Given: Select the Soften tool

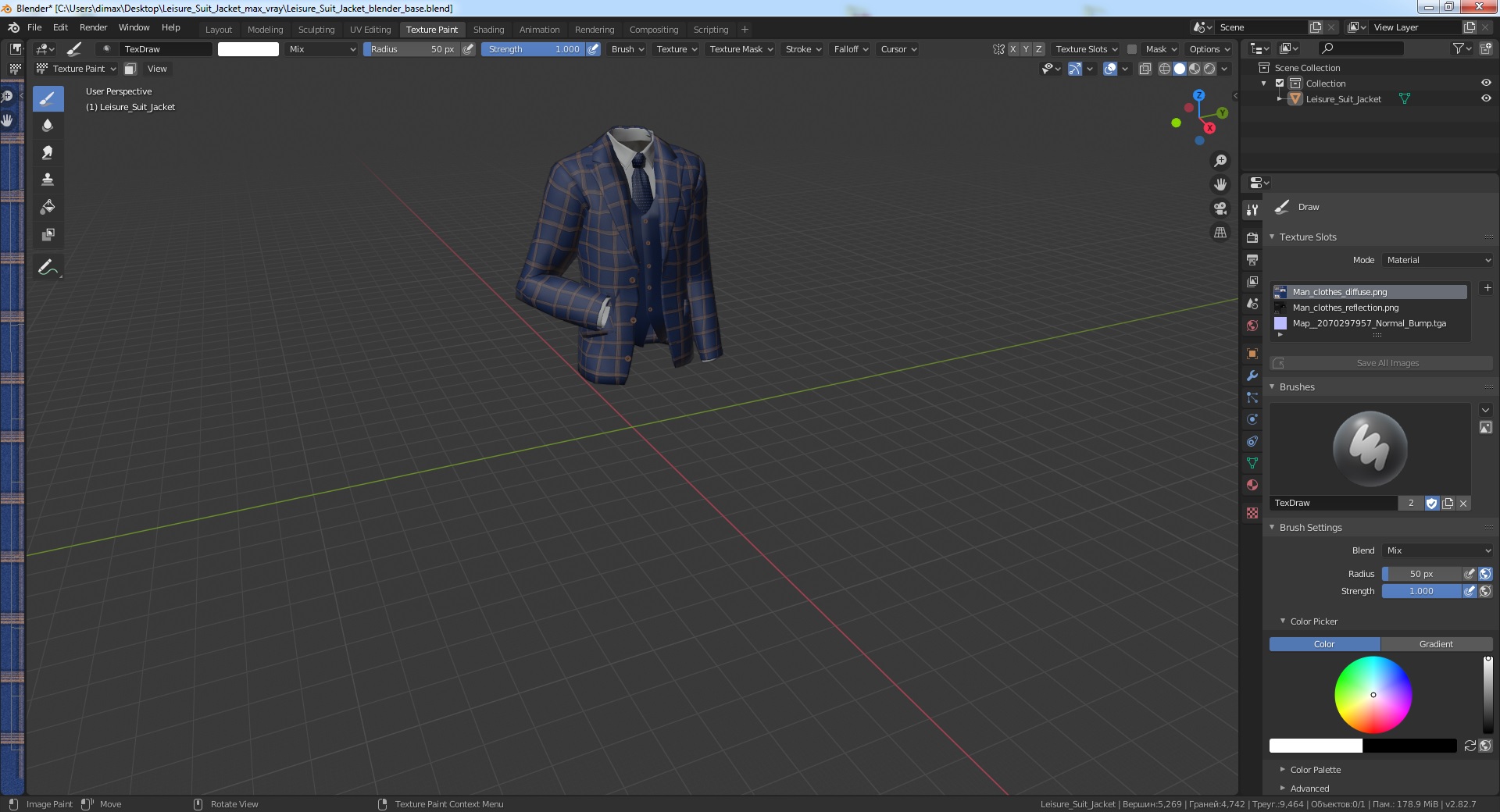Looking at the screenshot, I should click(48, 125).
